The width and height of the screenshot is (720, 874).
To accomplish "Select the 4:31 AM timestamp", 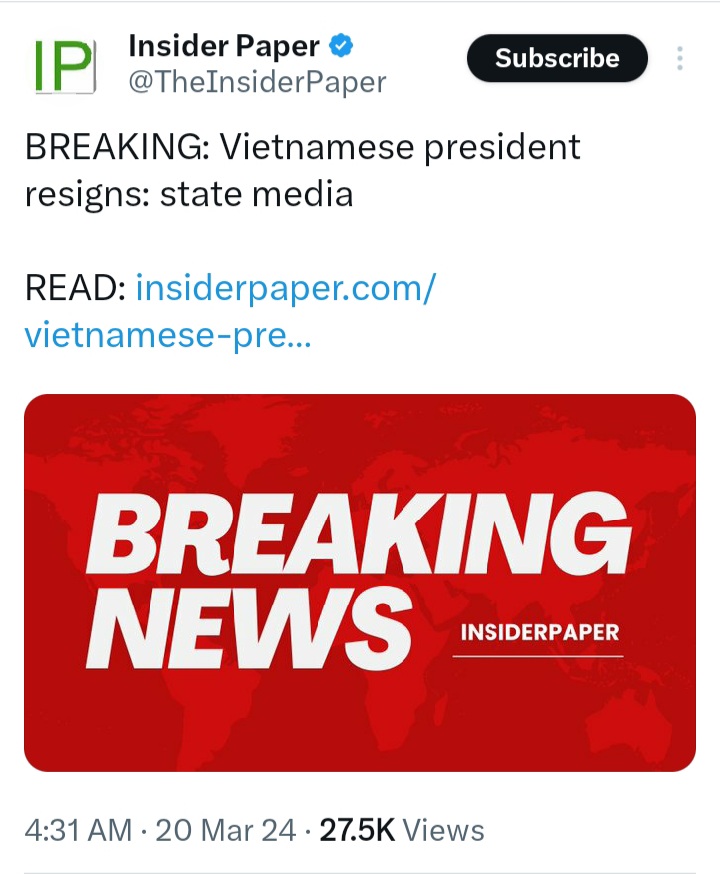I will [78, 830].
